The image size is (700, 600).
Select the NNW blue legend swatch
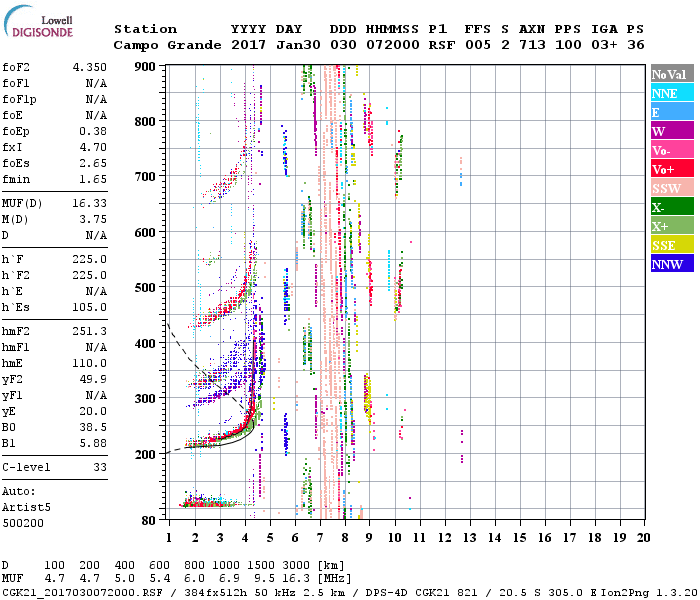(x=671, y=264)
